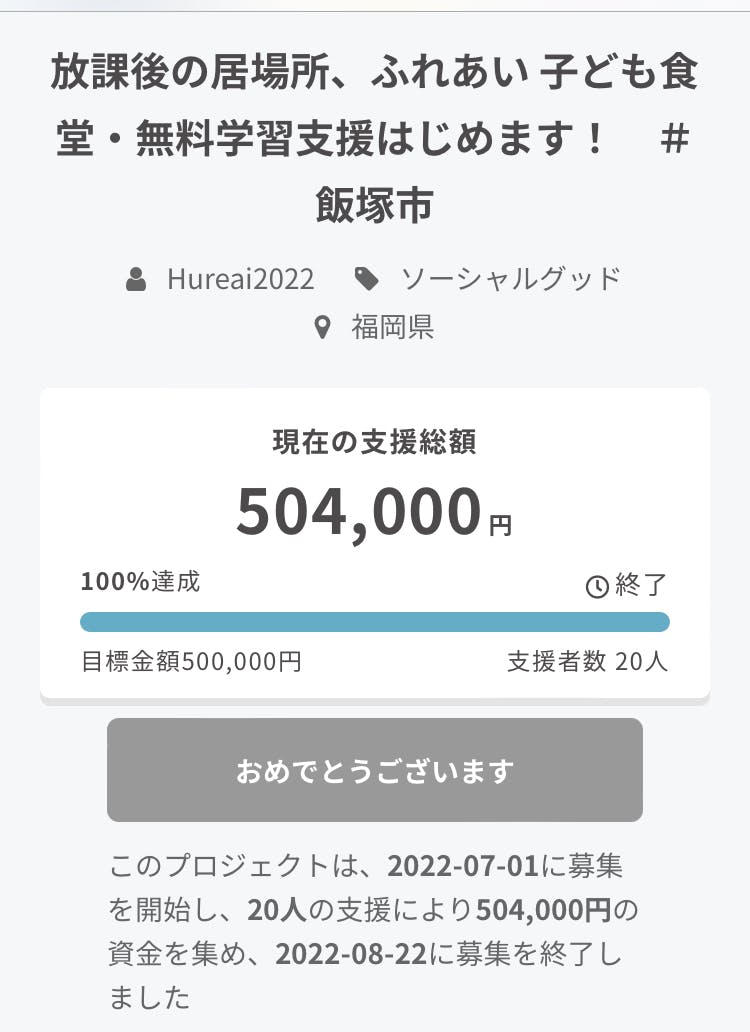Open the ソーシャルグッド category link
Viewport: 750px width, 1032px height.
click(510, 279)
